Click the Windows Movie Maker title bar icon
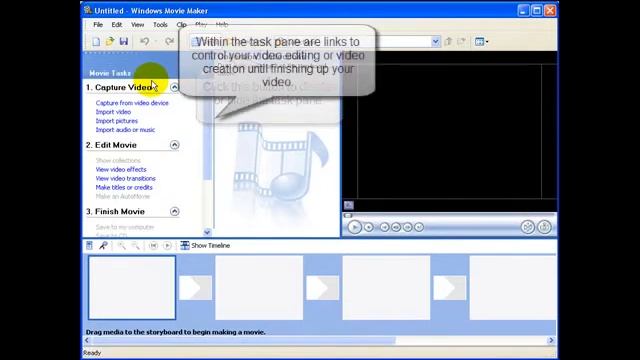 tap(88, 10)
